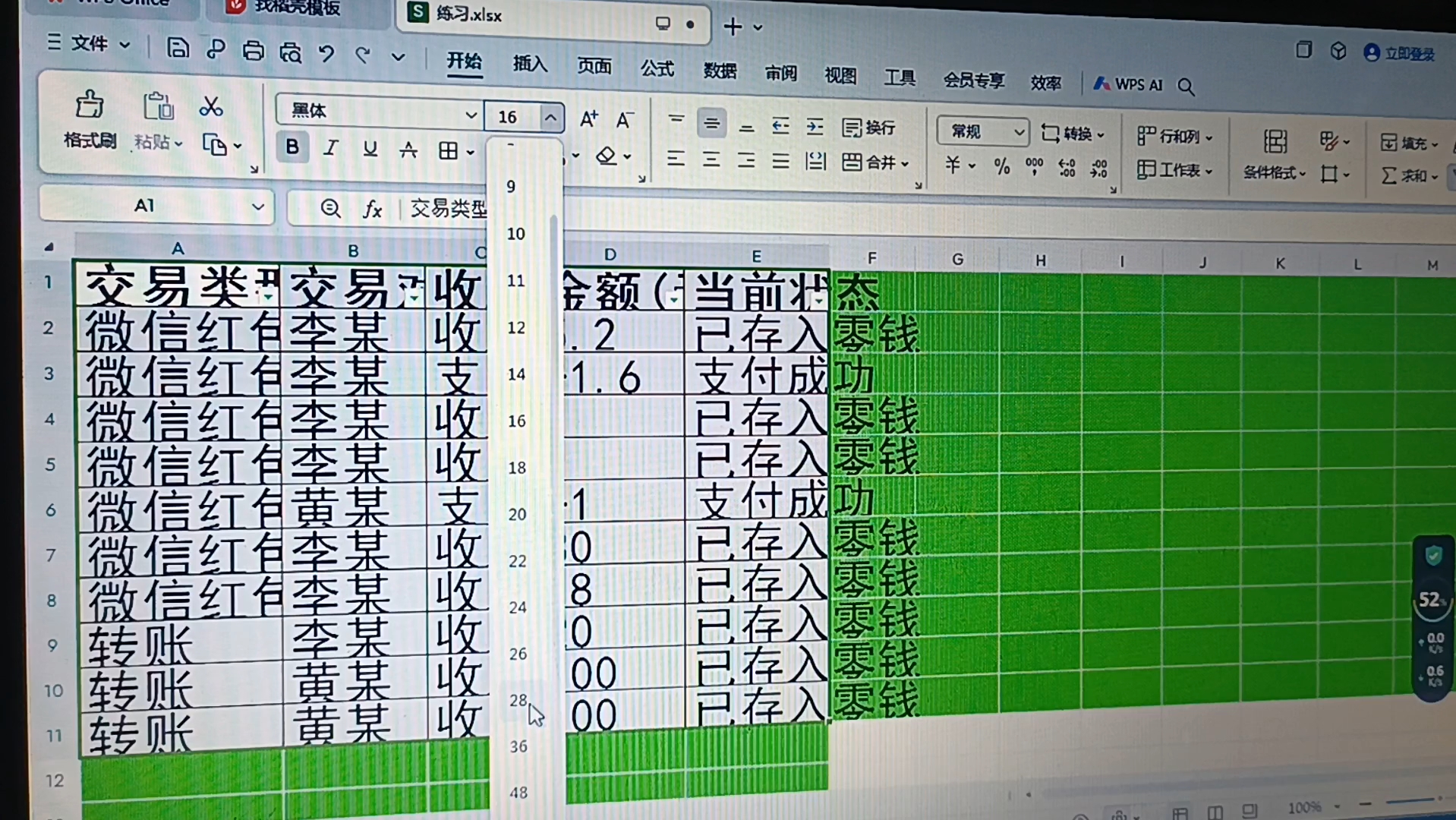This screenshot has height=820, width=1456.
Task: Switch to the 插入 Insert tab
Action: click(x=530, y=64)
